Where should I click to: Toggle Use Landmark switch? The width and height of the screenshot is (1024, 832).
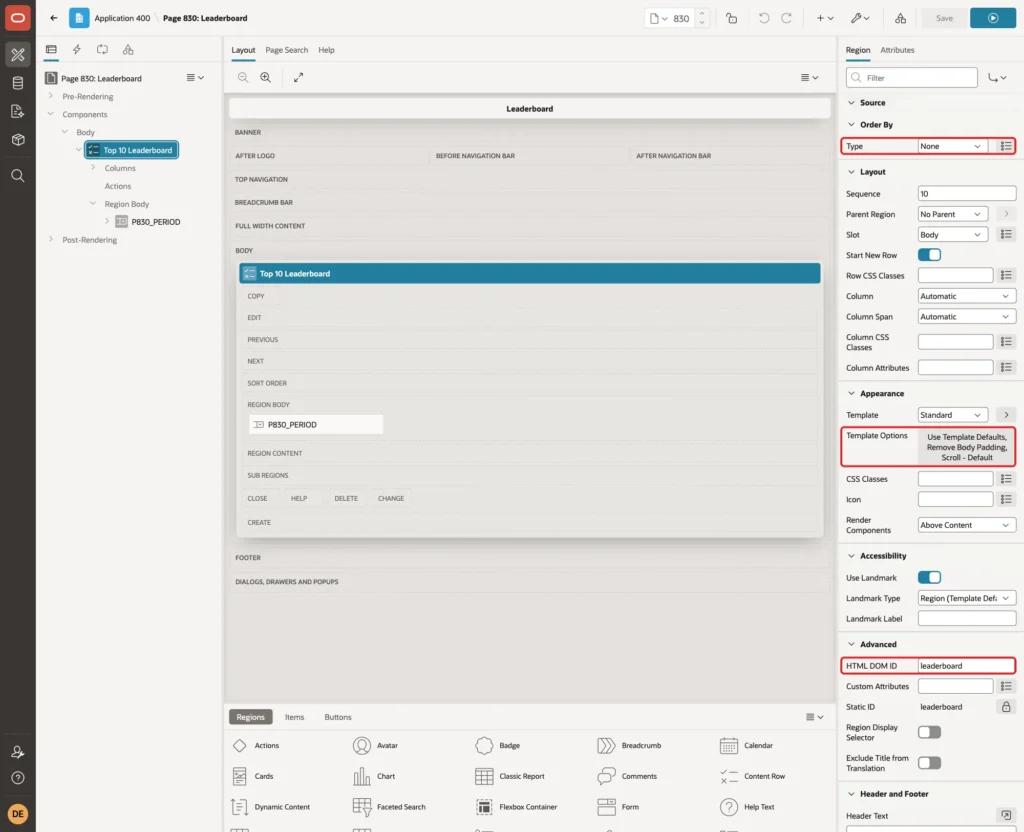click(929, 577)
